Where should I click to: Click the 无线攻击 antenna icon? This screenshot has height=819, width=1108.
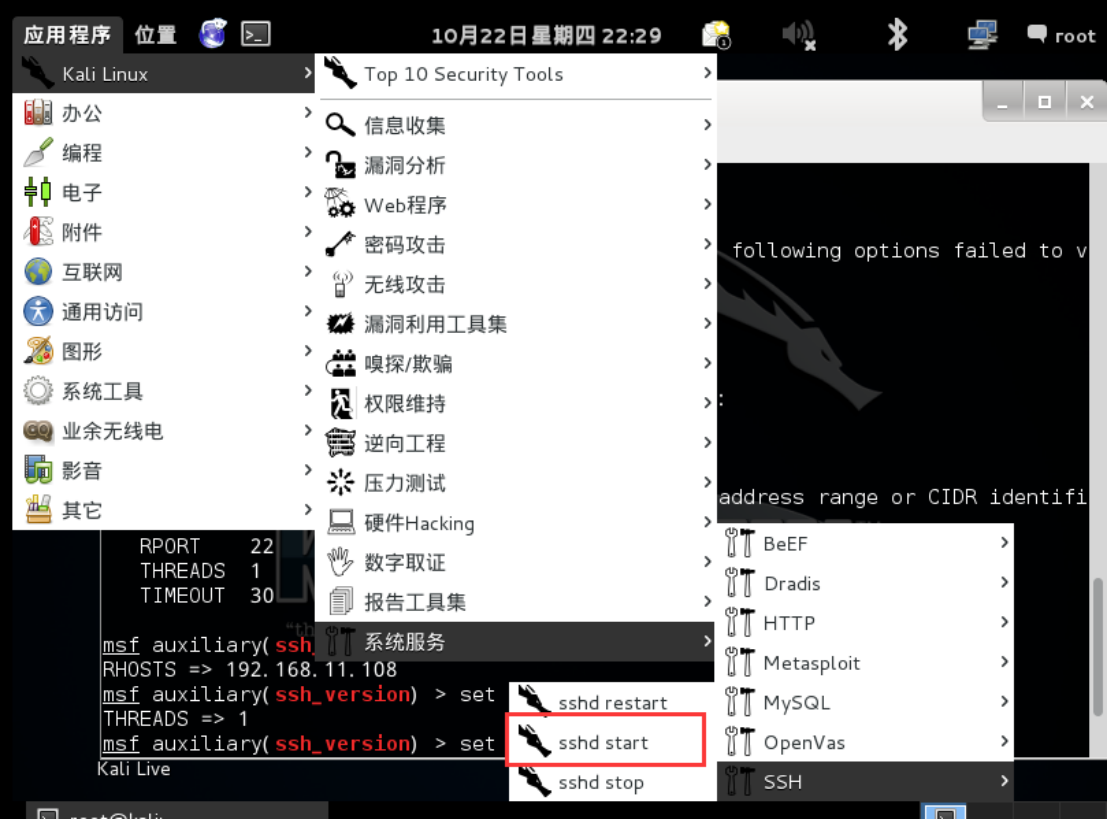pos(341,284)
